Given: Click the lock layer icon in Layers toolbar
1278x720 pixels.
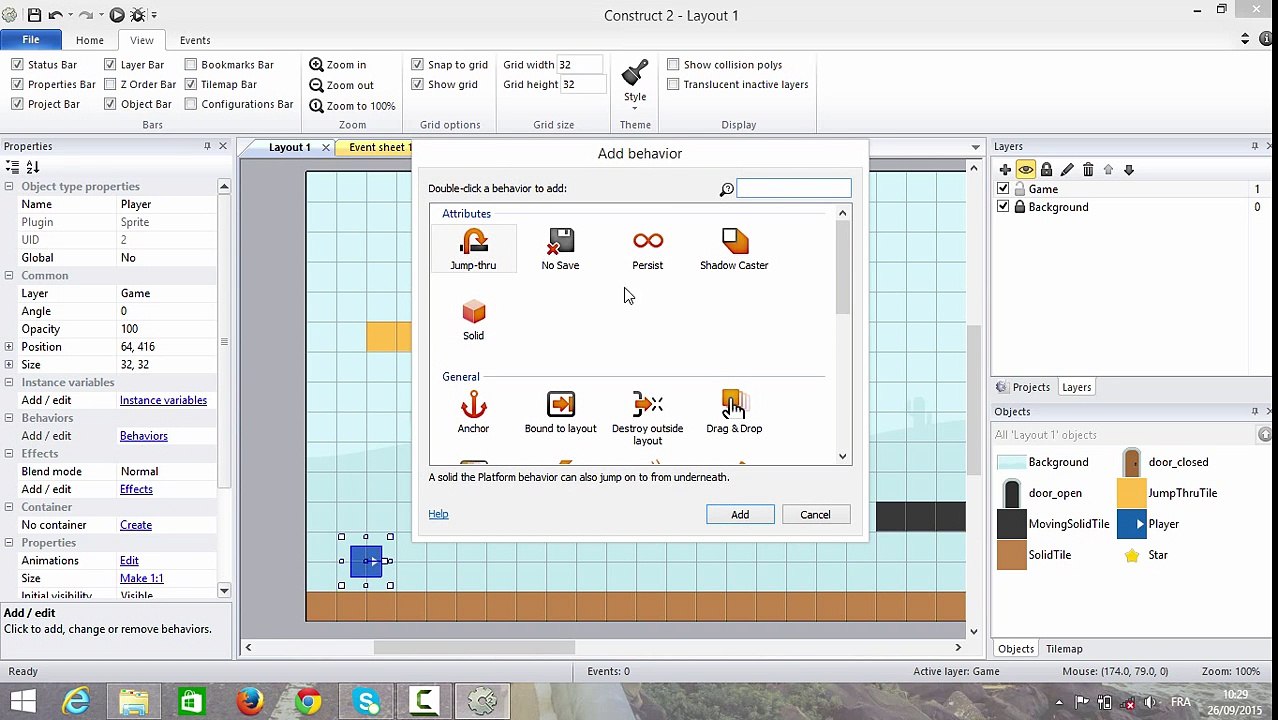Looking at the screenshot, I should 1046,170.
